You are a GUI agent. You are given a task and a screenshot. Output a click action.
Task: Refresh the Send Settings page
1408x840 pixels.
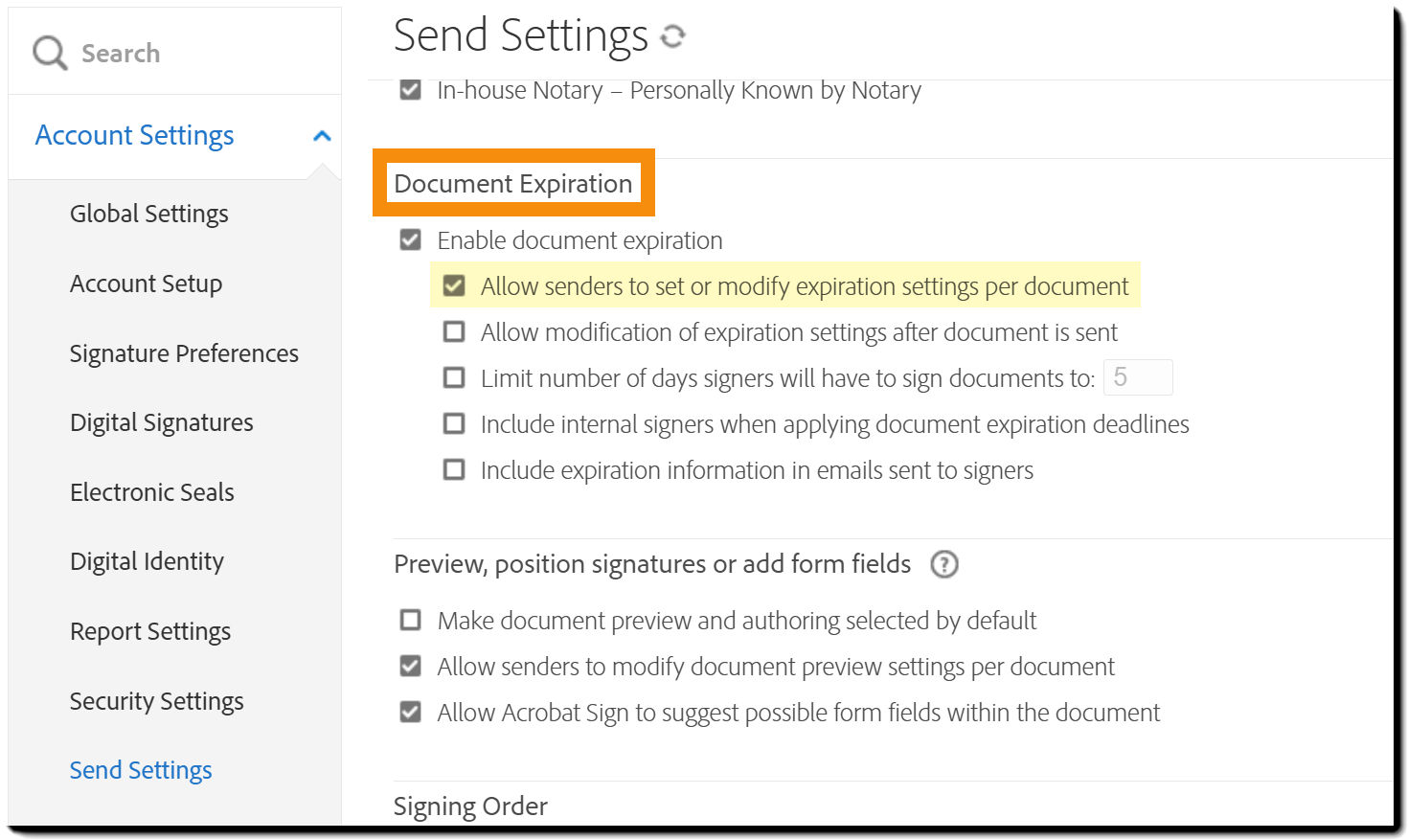tap(672, 35)
